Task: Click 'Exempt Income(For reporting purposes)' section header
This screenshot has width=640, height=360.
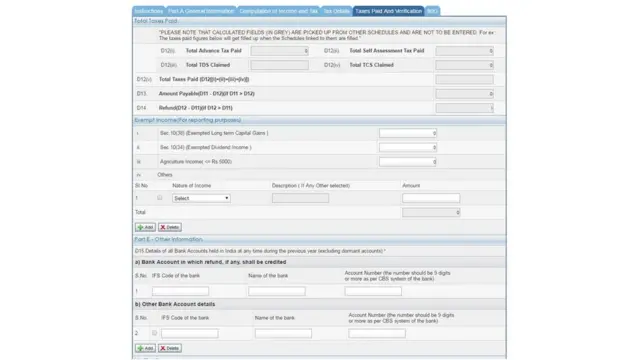Action: point(188,120)
